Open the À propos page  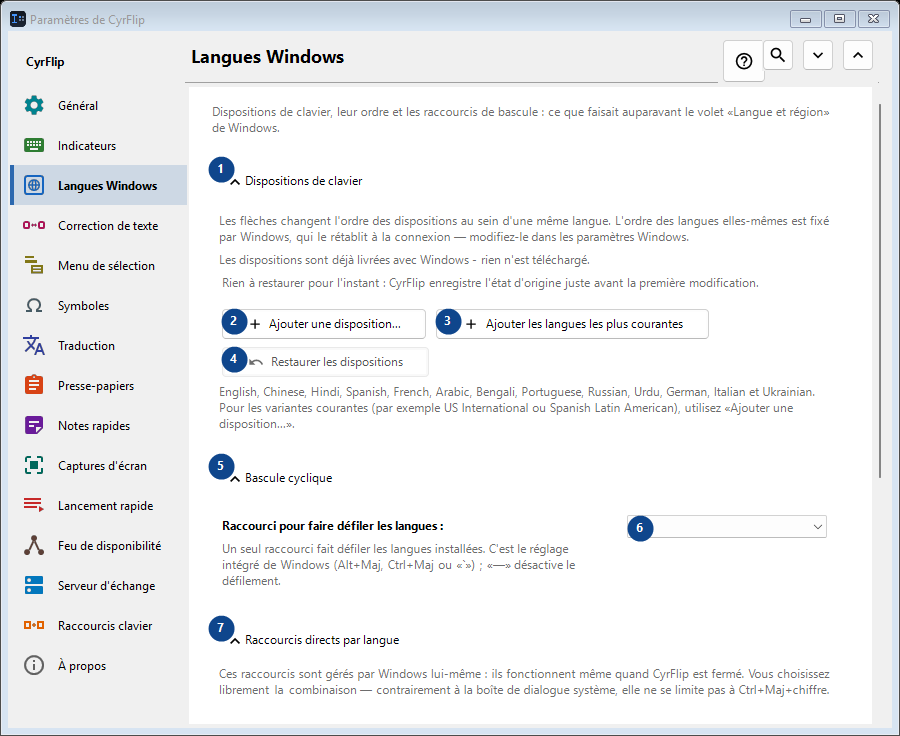pos(99,665)
